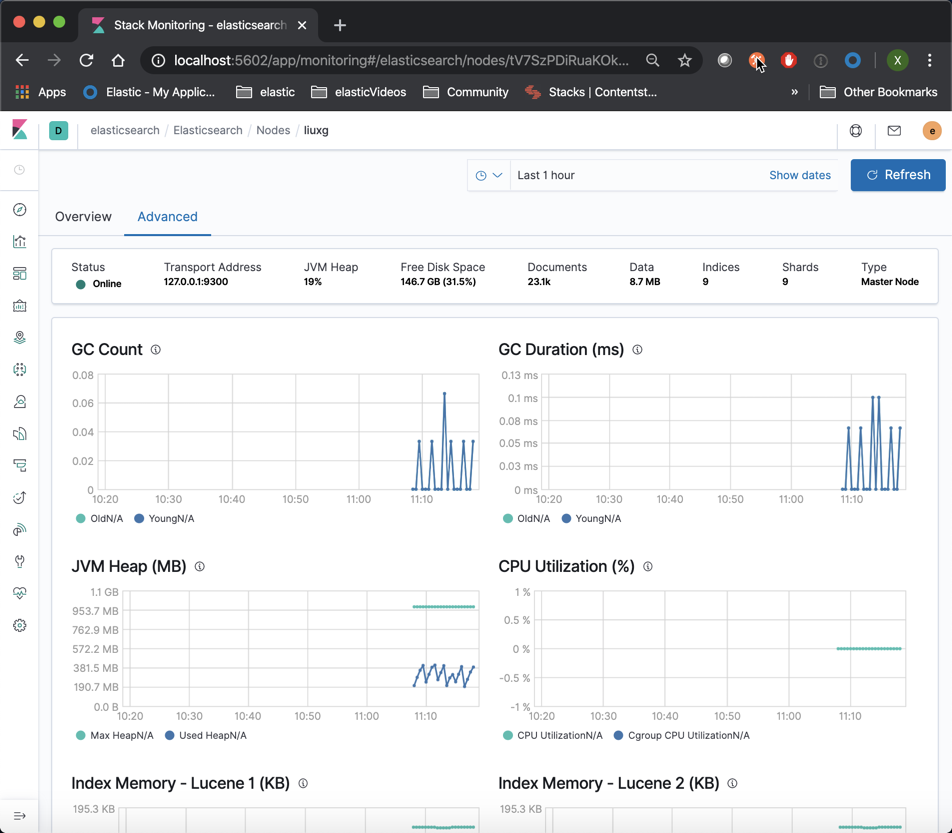Click the Show dates link

click(x=800, y=175)
